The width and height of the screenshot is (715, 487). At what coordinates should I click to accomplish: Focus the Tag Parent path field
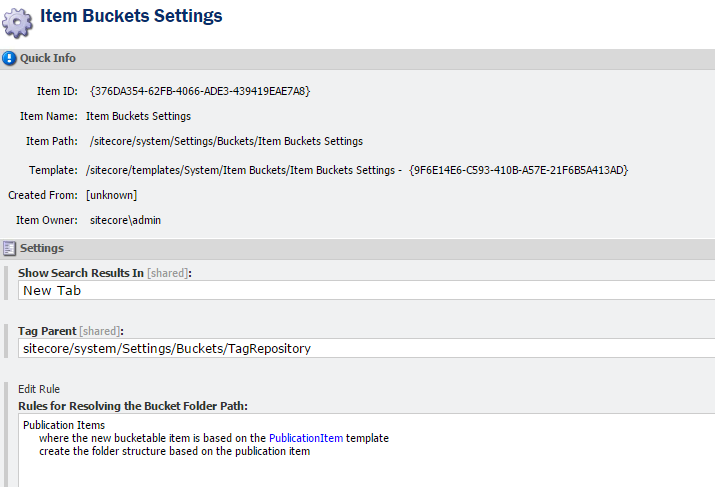[x=366, y=349]
